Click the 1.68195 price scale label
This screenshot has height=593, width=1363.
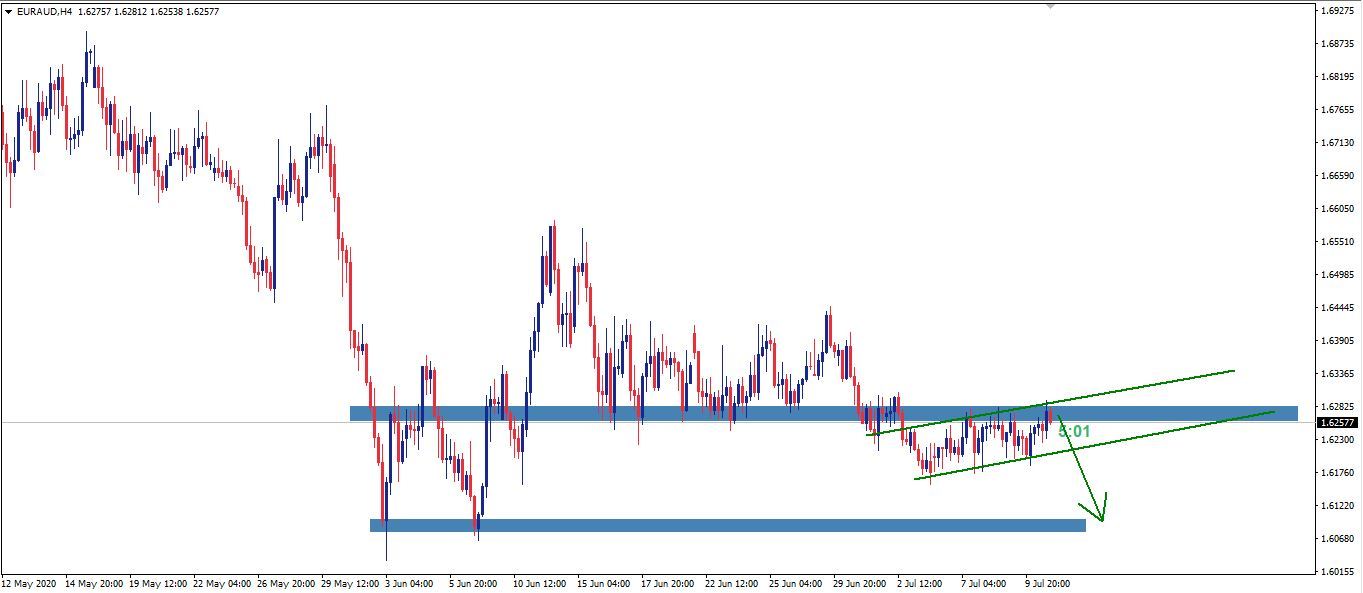[x=1337, y=77]
